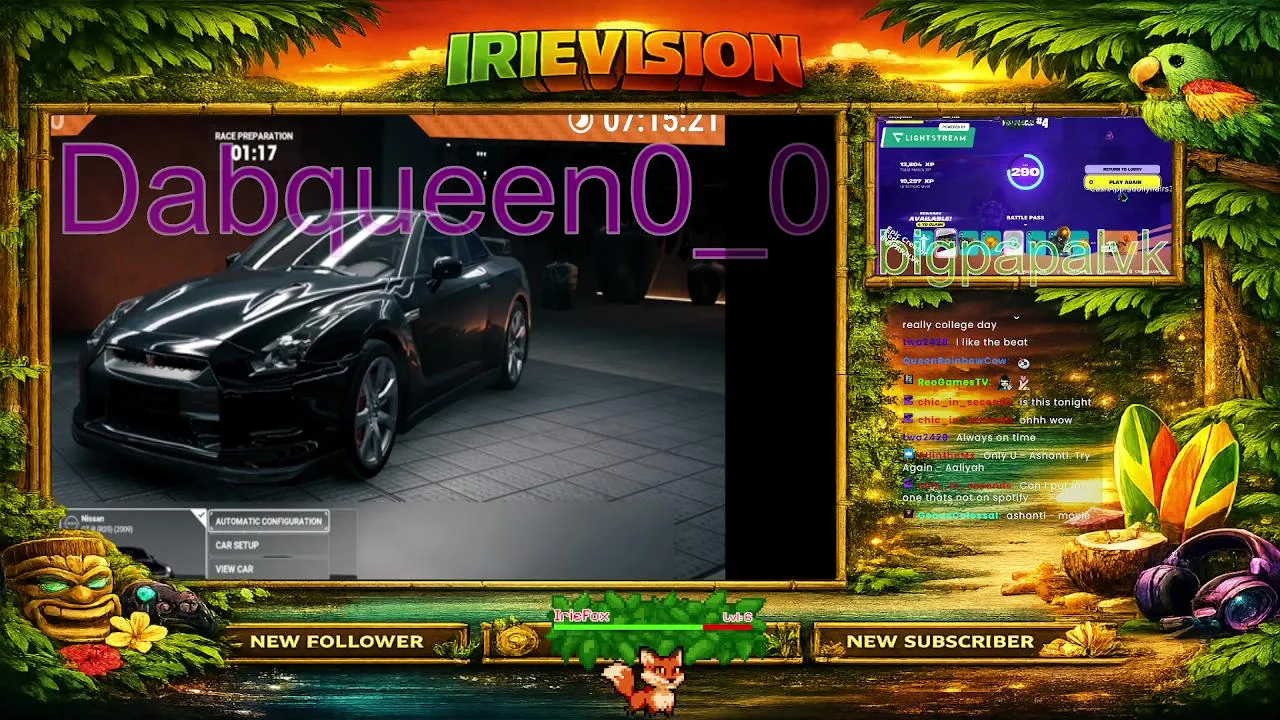Viewport: 1280px width, 720px height.
Task: Open the Car Setup menu option
Action: pos(268,545)
